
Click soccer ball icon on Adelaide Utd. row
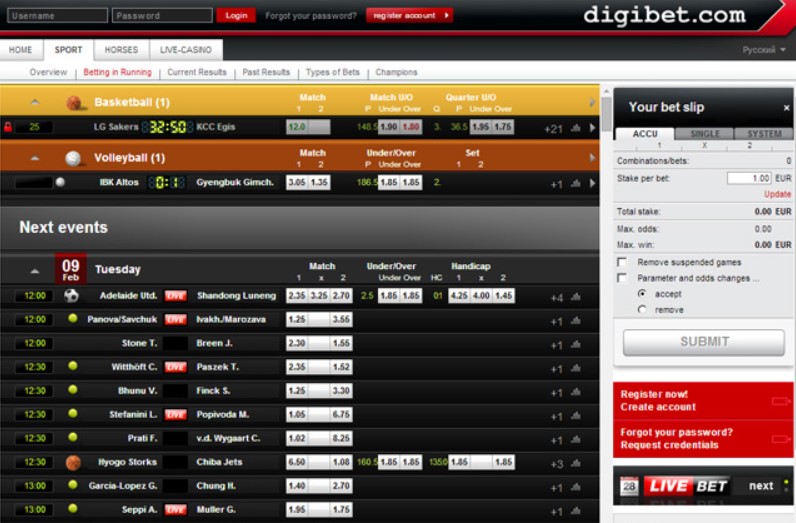coord(72,296)
